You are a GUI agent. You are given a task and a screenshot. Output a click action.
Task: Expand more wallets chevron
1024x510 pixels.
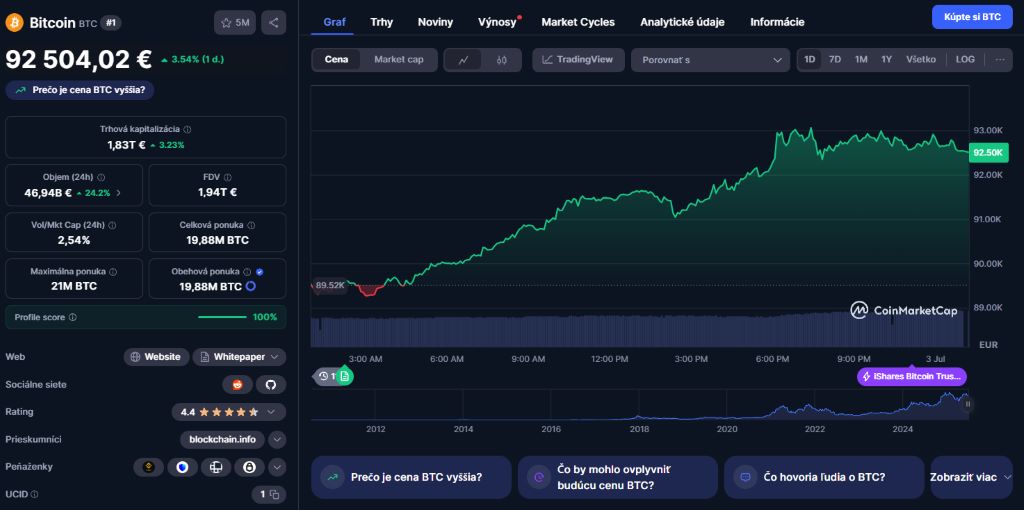click(277, 467)
